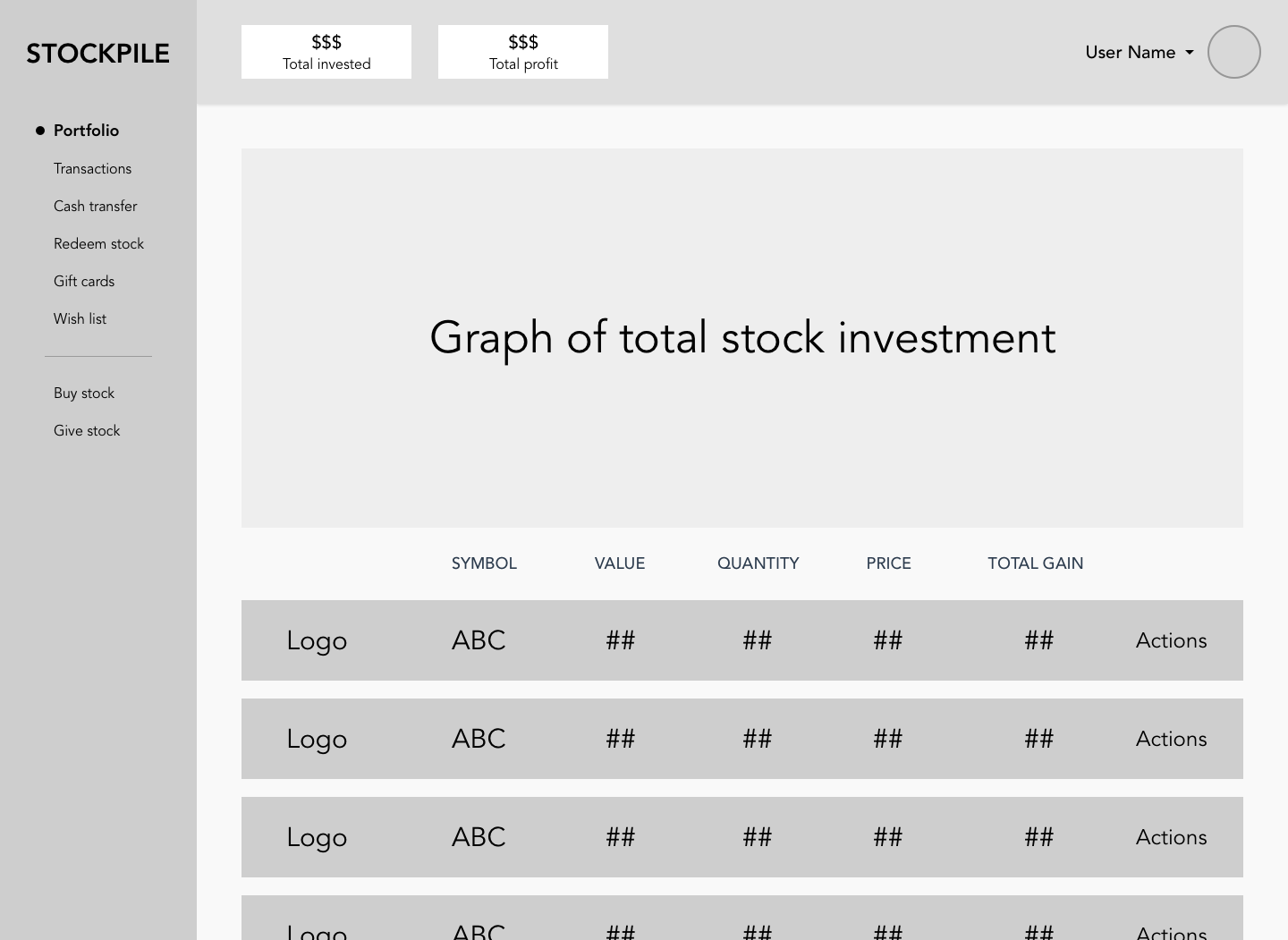Expand the User Name dropdown arrow
This screenshot has width=1288, height=940.
1190,53
